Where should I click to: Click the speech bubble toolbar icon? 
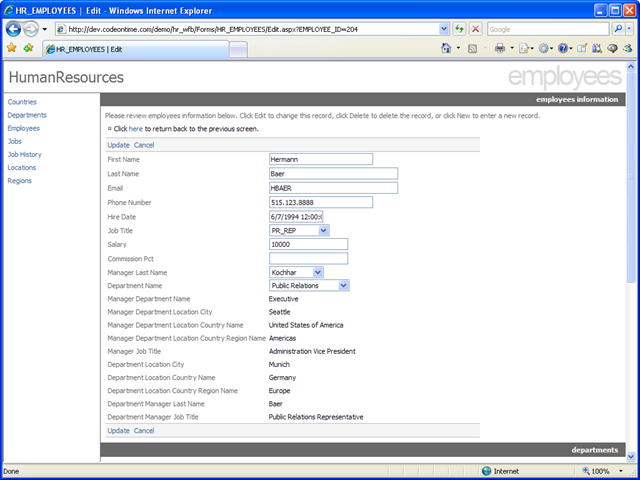tap(612, 49)
